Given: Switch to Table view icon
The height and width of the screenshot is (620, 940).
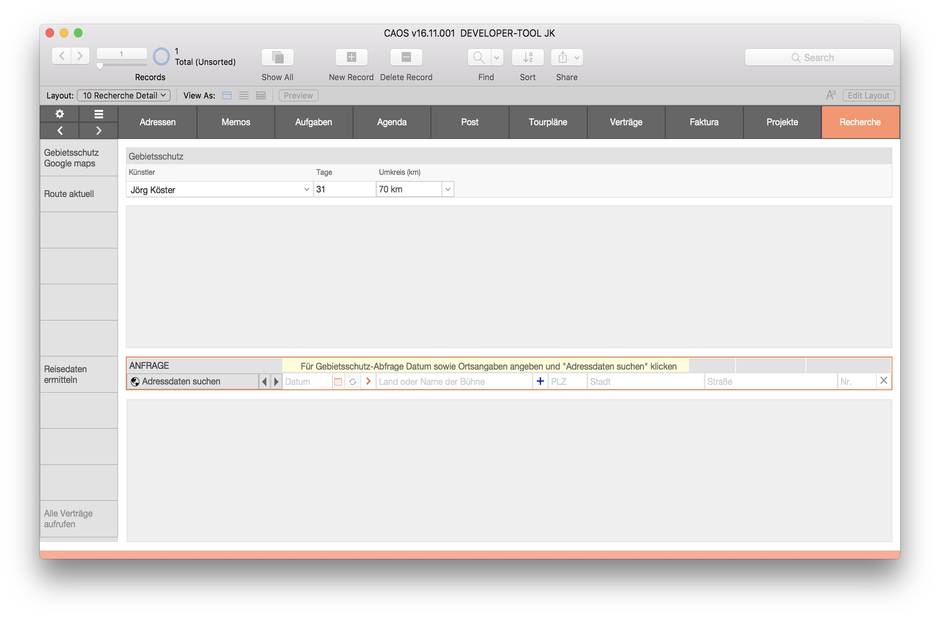Looking at the screenshot, I should point(261,95).
